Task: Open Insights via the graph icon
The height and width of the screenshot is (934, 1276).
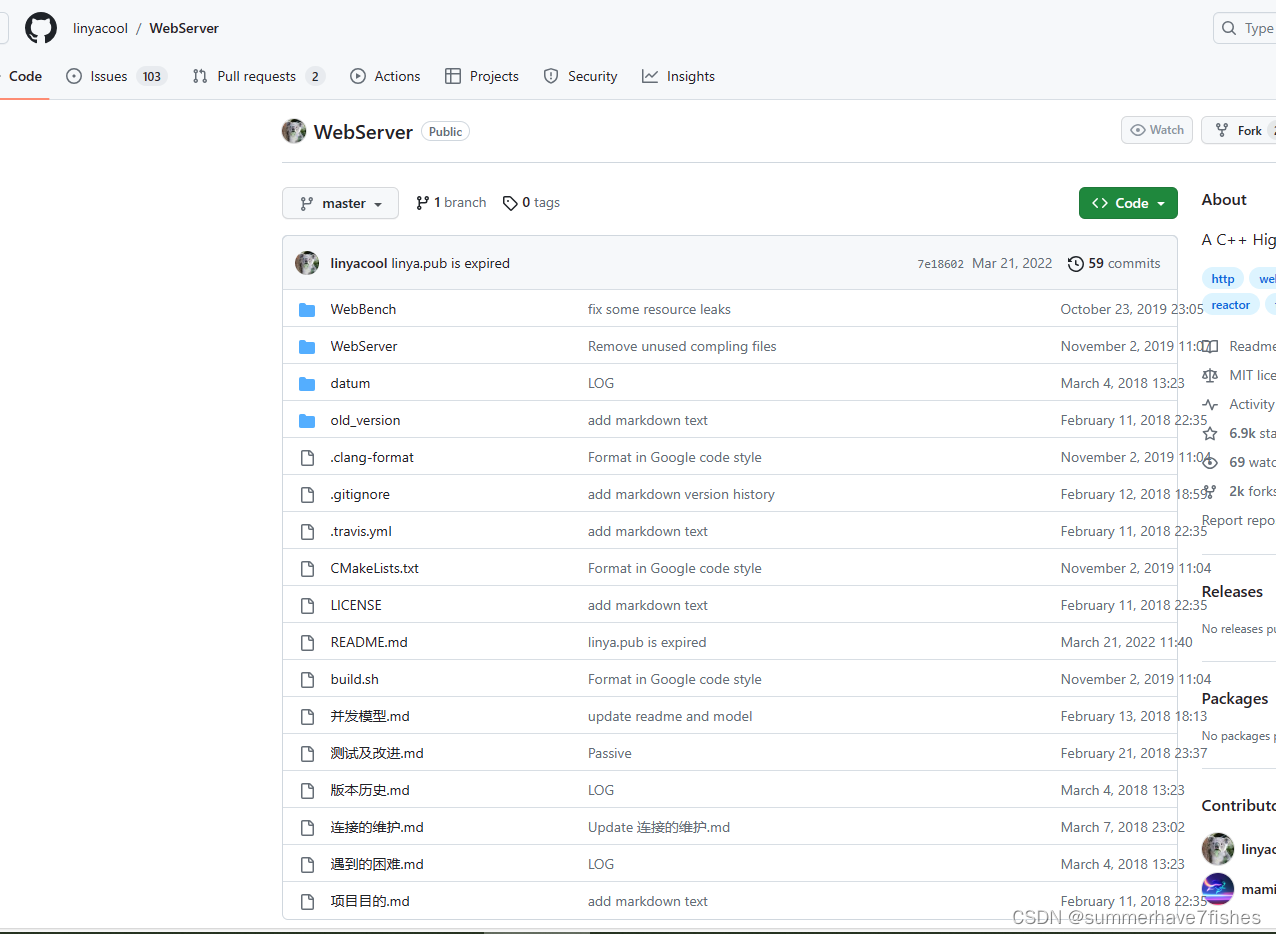Action: (x=651, y=76)
